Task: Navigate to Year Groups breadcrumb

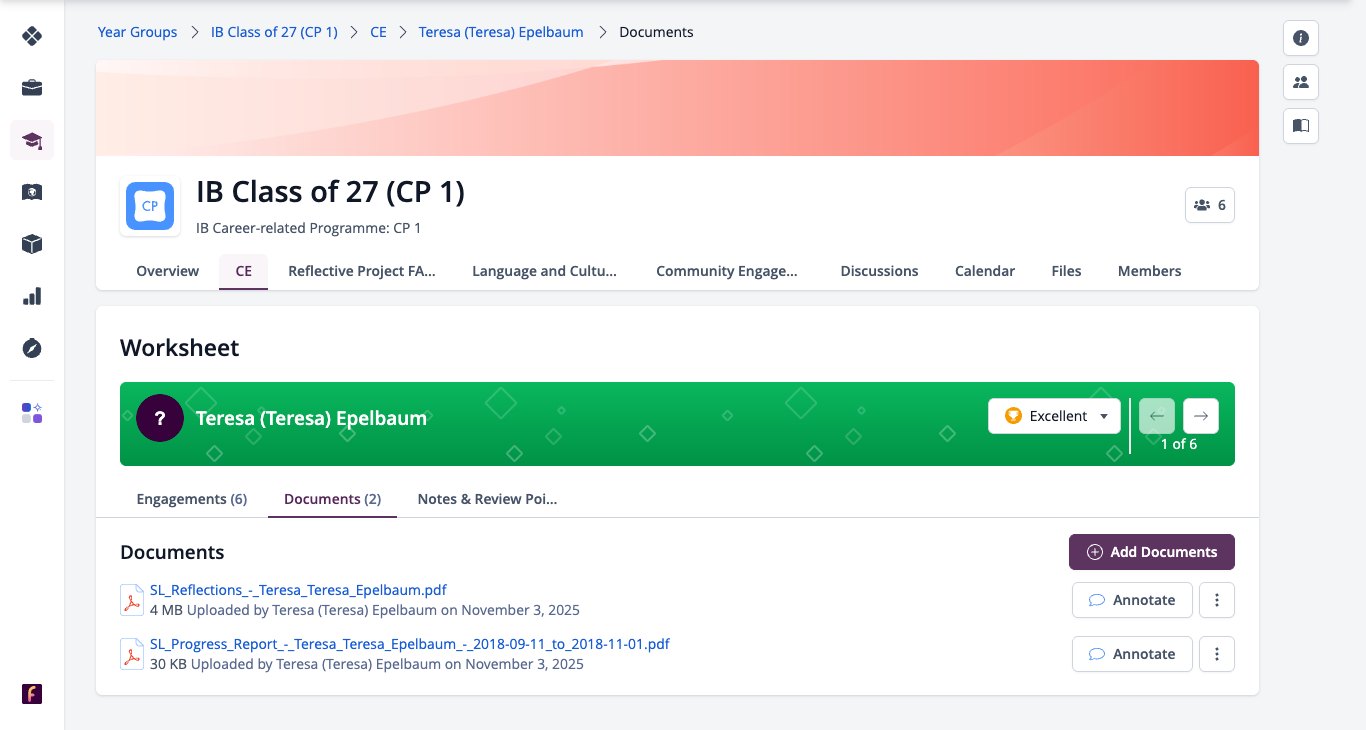Action: coord(137,32)
